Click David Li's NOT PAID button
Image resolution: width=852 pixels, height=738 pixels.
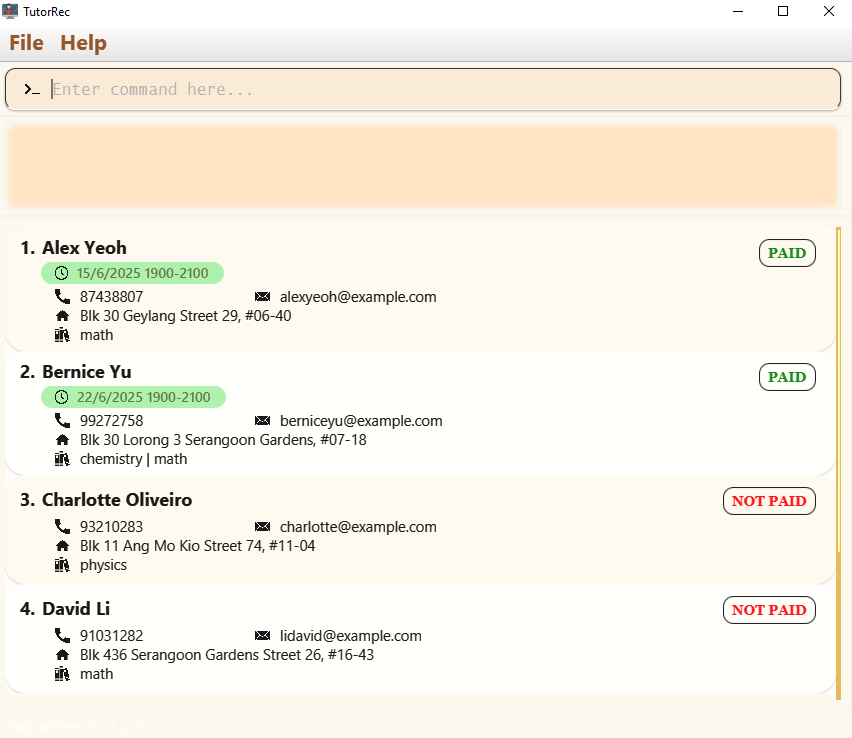(x=769, y=610)
